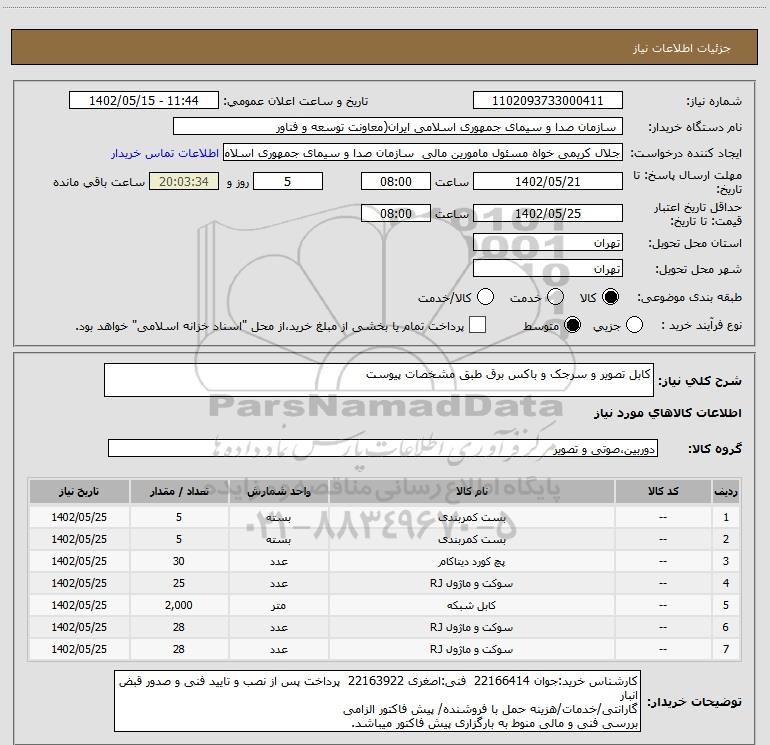Click the ردیف column header
This screenshot has width=770, height=745.
tap(726, 492)
